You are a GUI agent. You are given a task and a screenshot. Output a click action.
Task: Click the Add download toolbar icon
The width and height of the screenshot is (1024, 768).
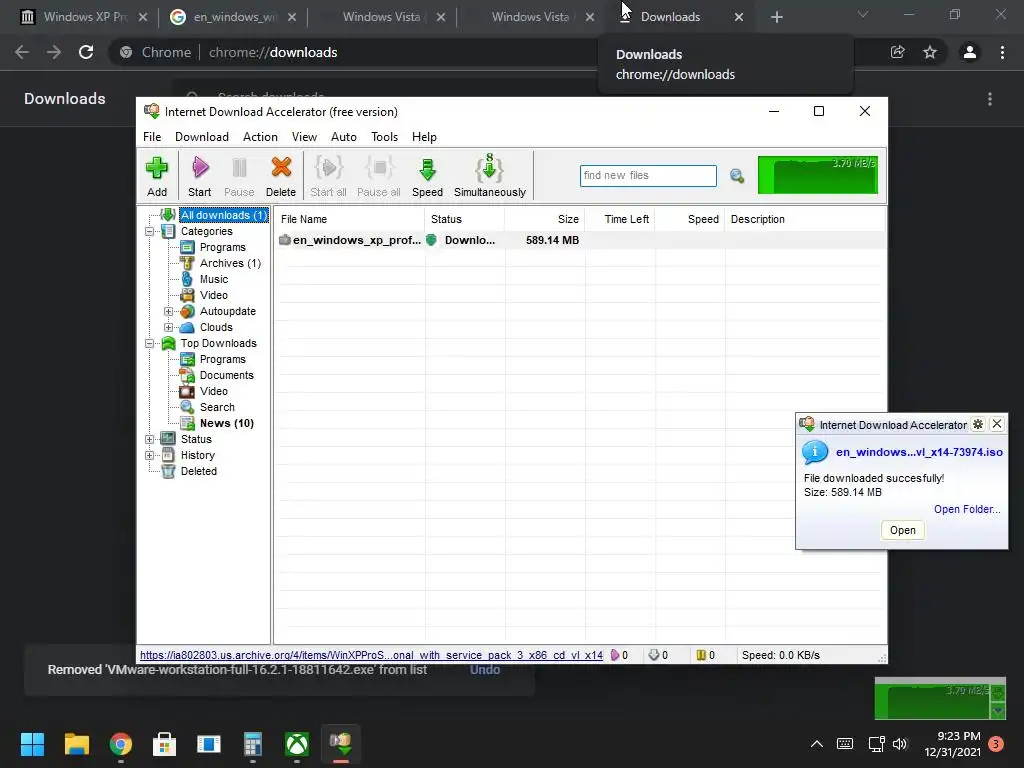coord(157,176)
